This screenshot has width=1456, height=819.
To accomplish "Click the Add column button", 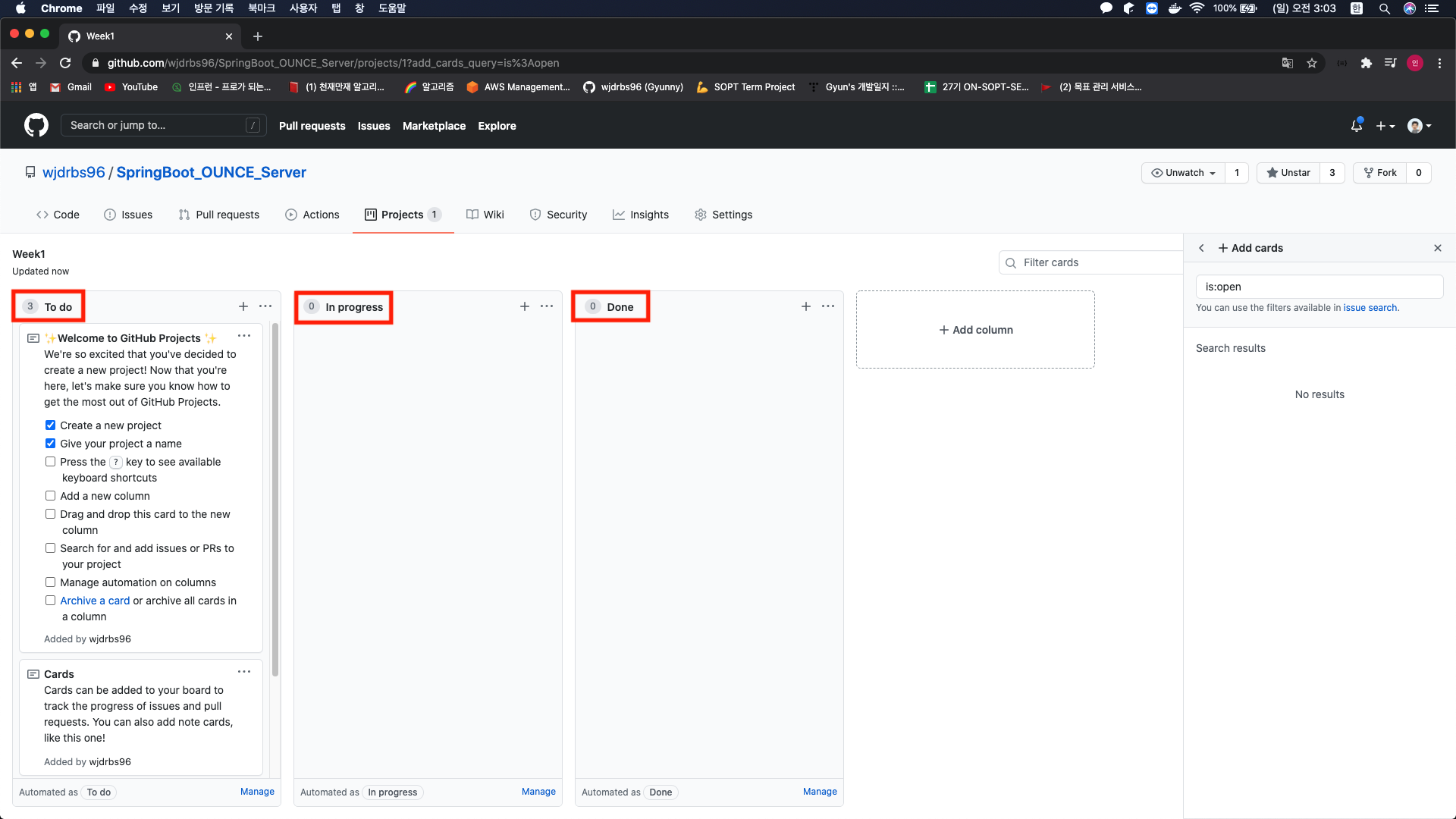I will coord(975,330).
